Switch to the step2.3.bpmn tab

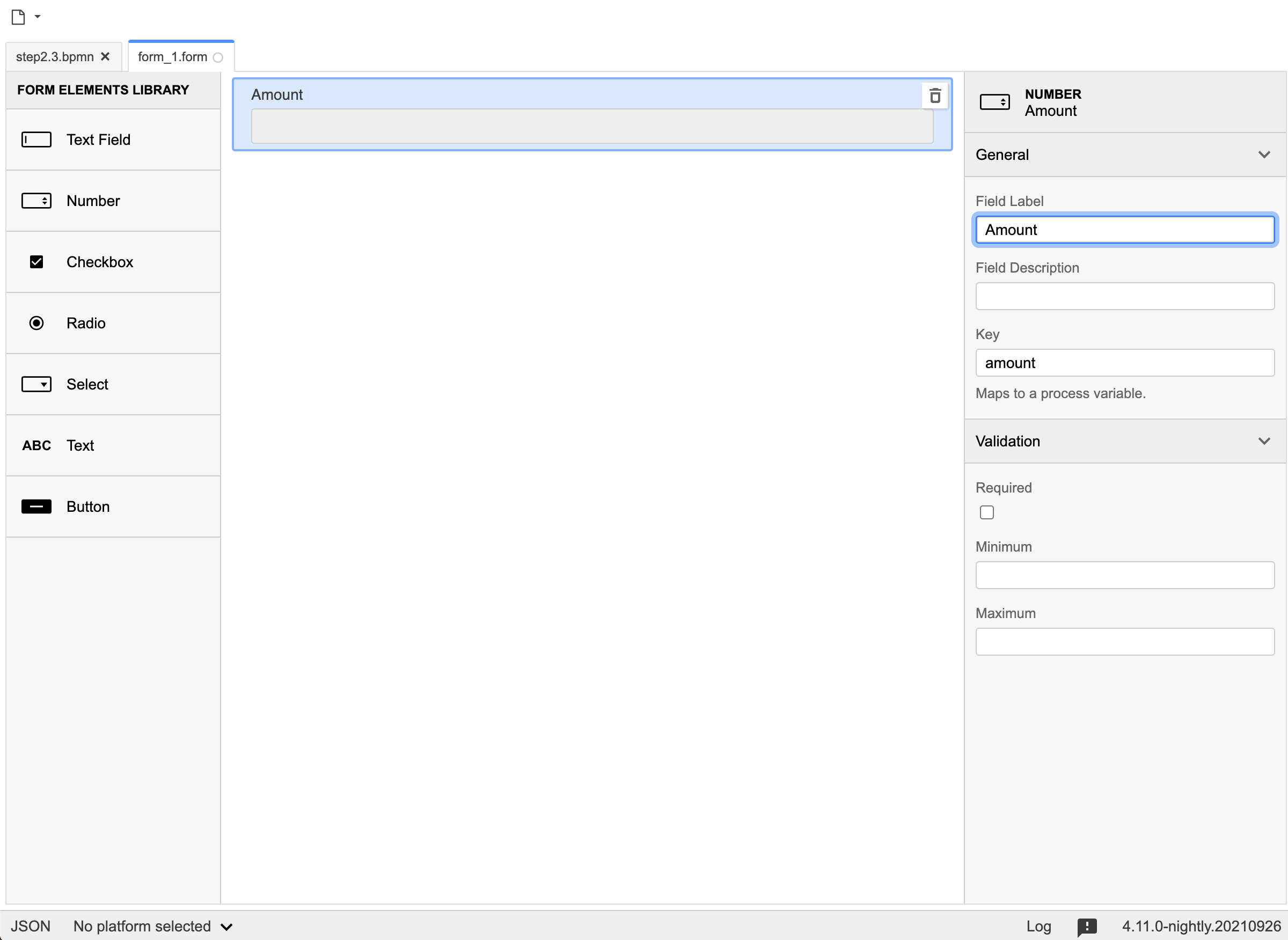[55, 57]
